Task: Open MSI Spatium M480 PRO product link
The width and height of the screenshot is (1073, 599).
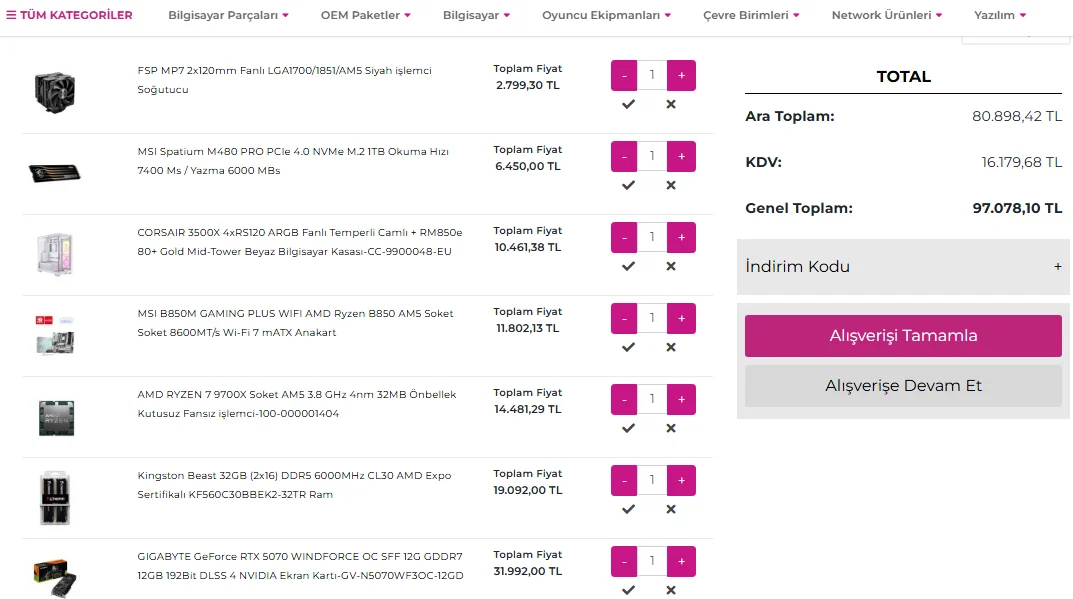Action: click(293, 161)
